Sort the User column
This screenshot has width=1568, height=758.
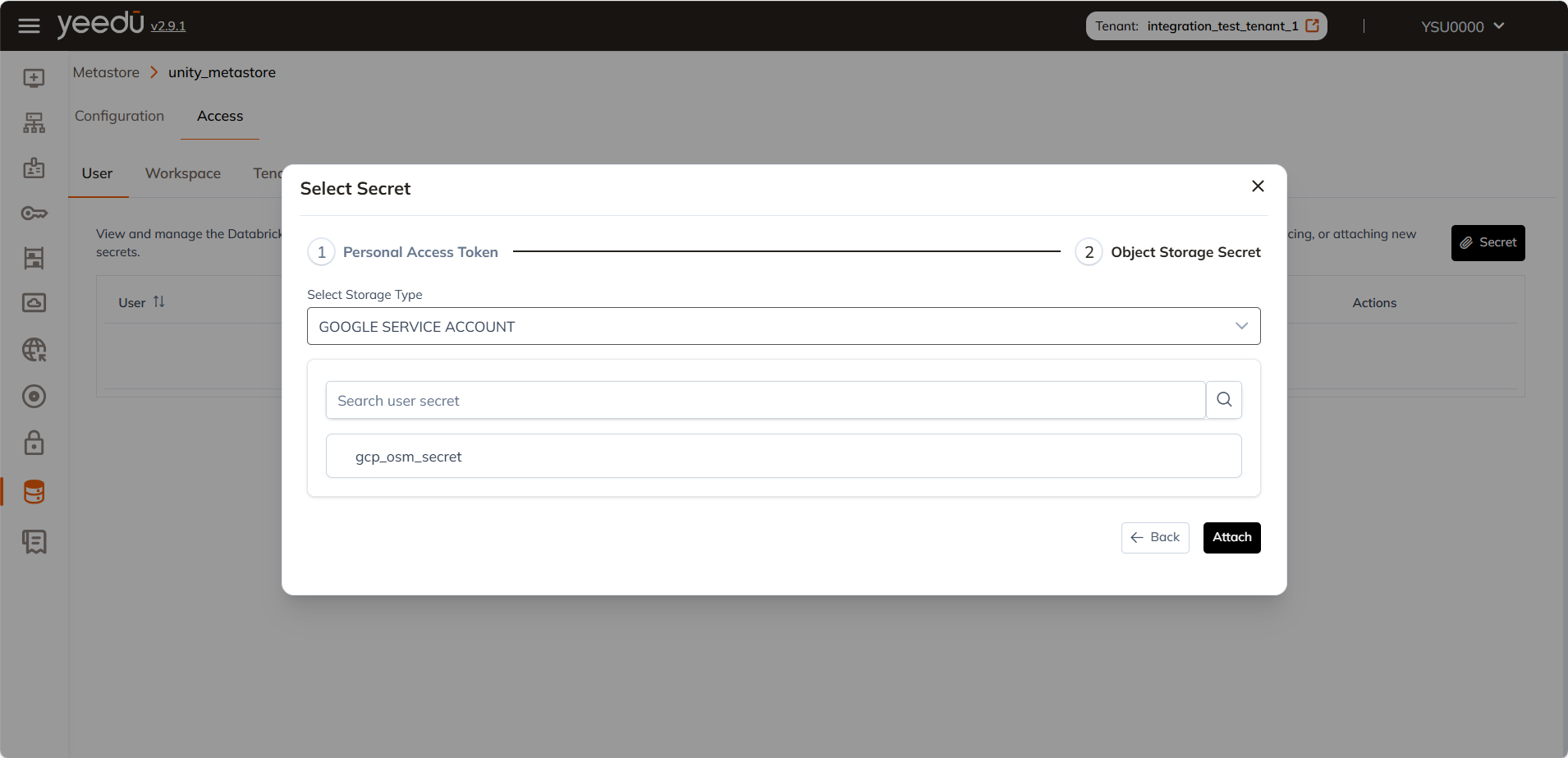(x=158, y=302)
